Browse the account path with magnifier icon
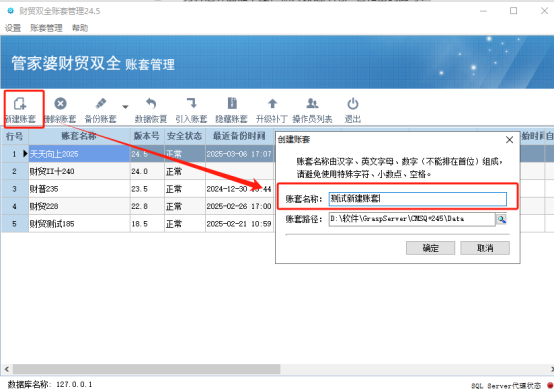 click(x=502, y=220)
